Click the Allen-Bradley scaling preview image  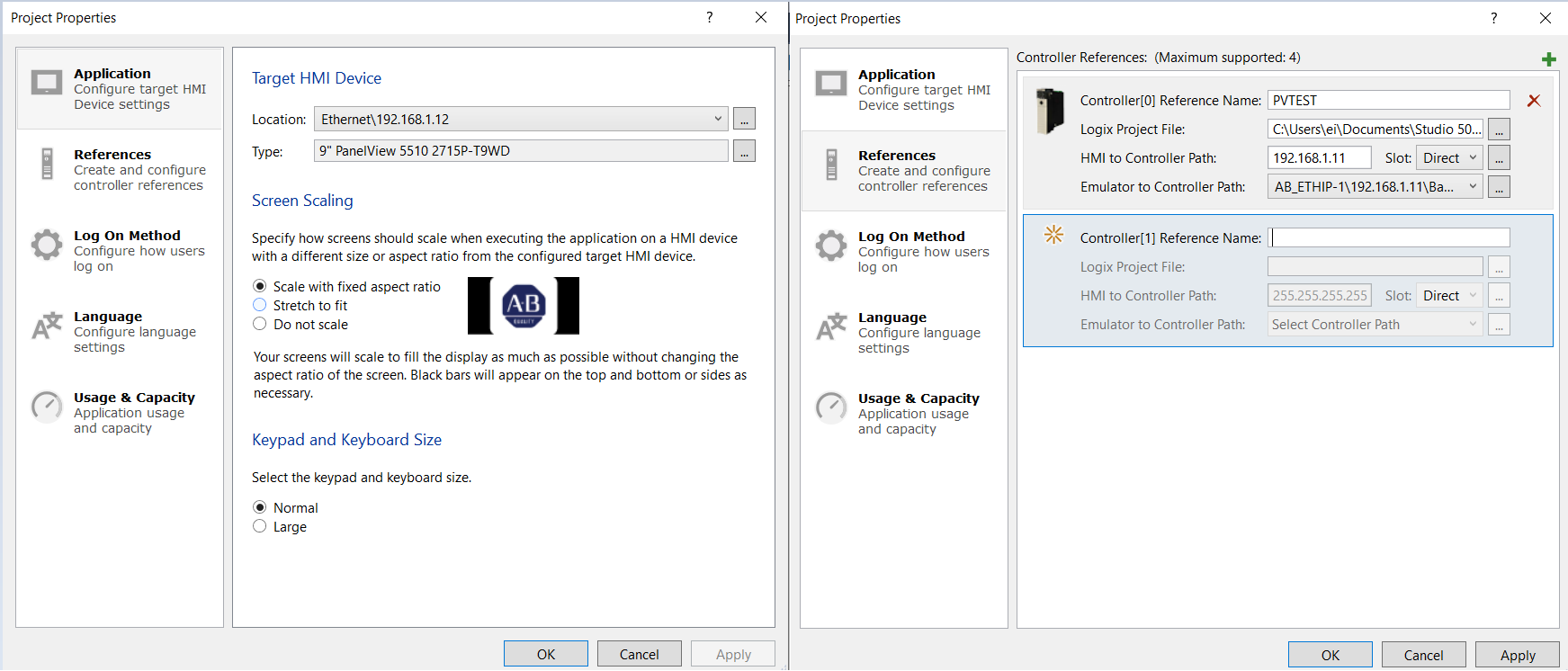(x=524, y=306)
